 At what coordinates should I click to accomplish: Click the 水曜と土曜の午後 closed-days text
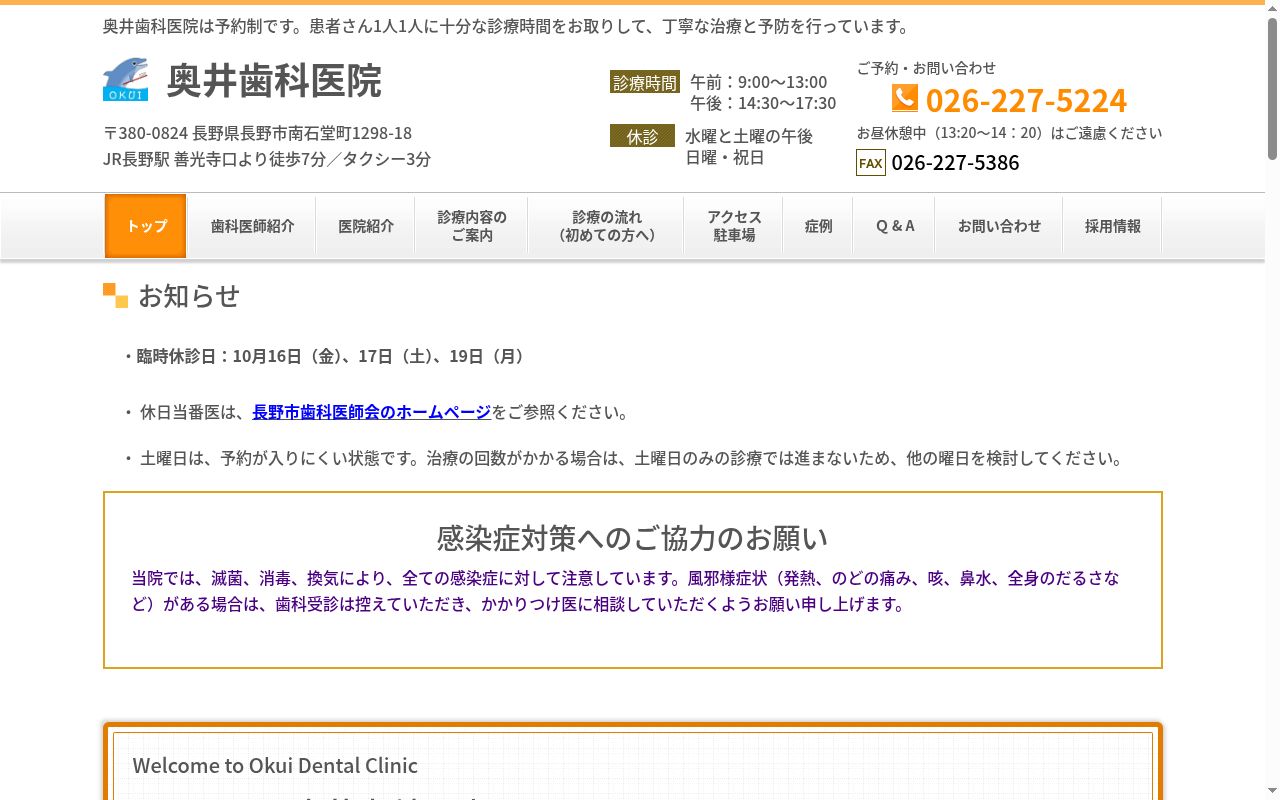[749, 136]
